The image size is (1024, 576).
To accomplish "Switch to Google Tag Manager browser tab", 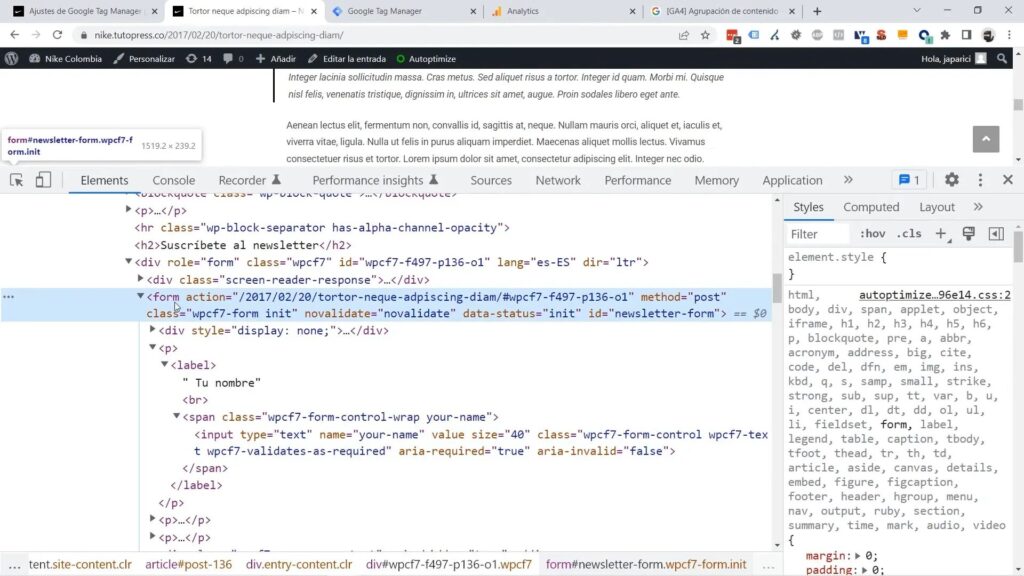I will 405,11.
